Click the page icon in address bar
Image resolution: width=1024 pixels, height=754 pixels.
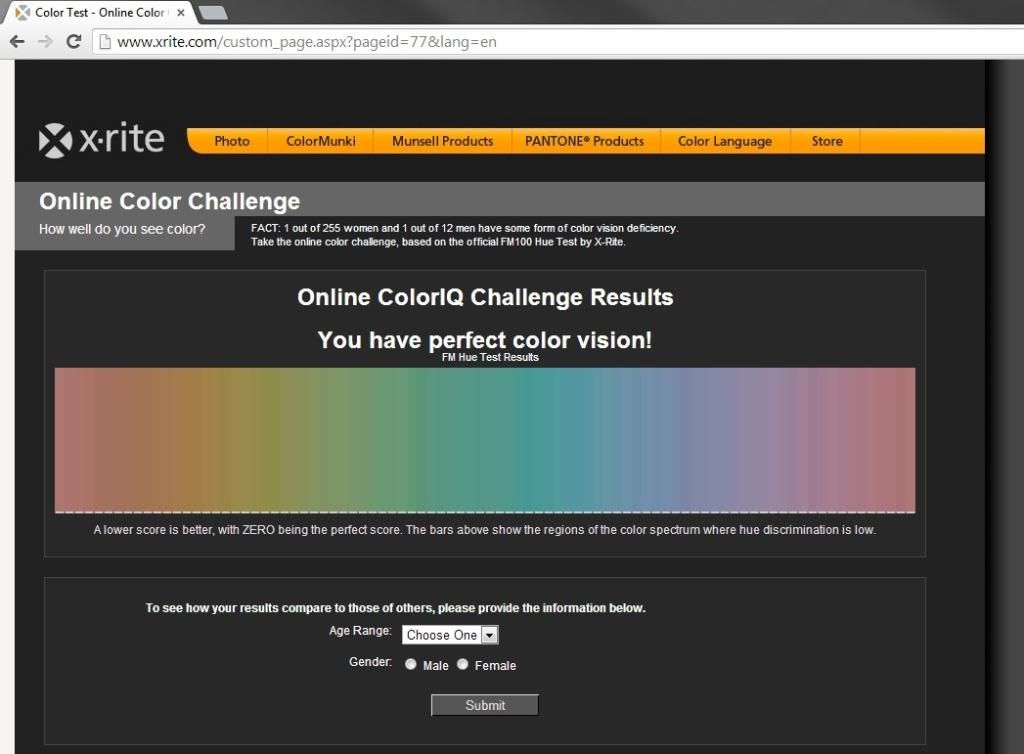click(x=104, y=42)
